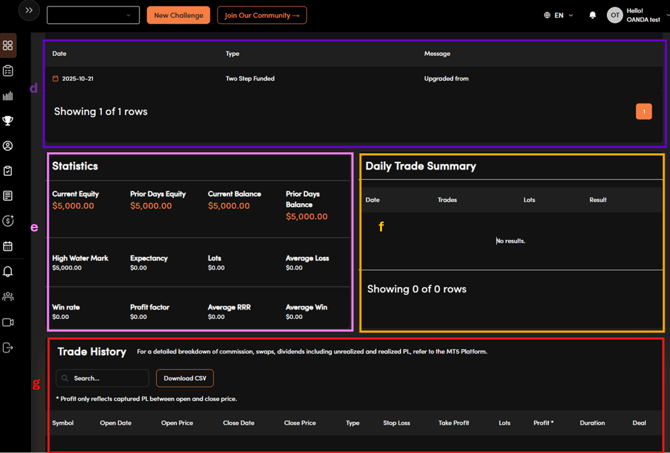Open the EN language dropdown

[x=559, y=15]
